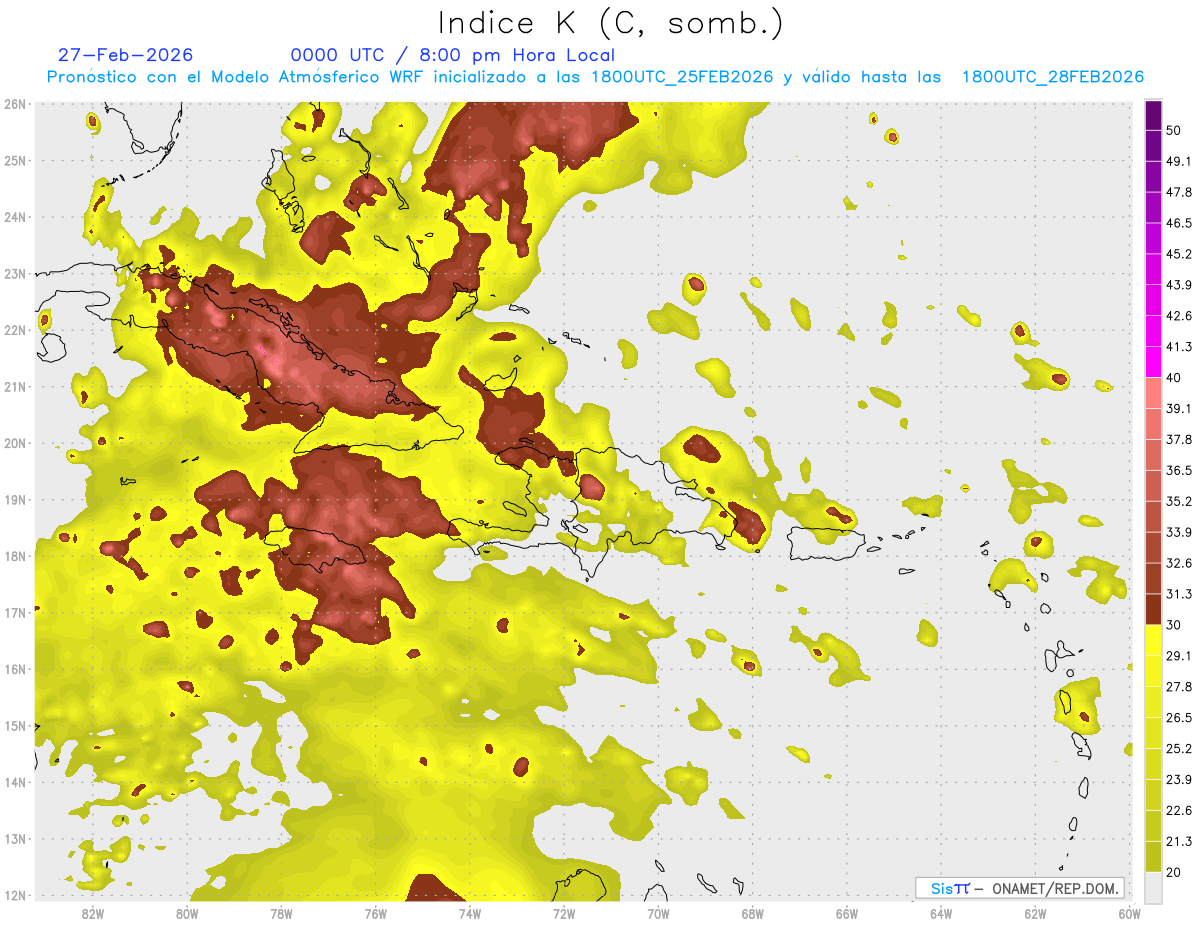Viewport: 1200px width, 927px height.
Task: Click the '22N' latitude label
Action: pos(15,330)
